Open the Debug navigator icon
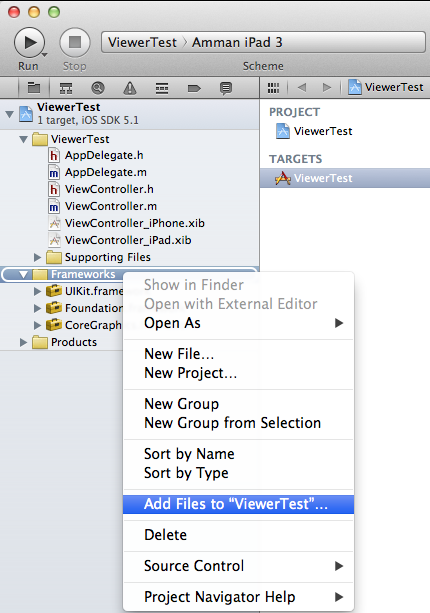Screen dimensions: 430x613 (162, 88)
